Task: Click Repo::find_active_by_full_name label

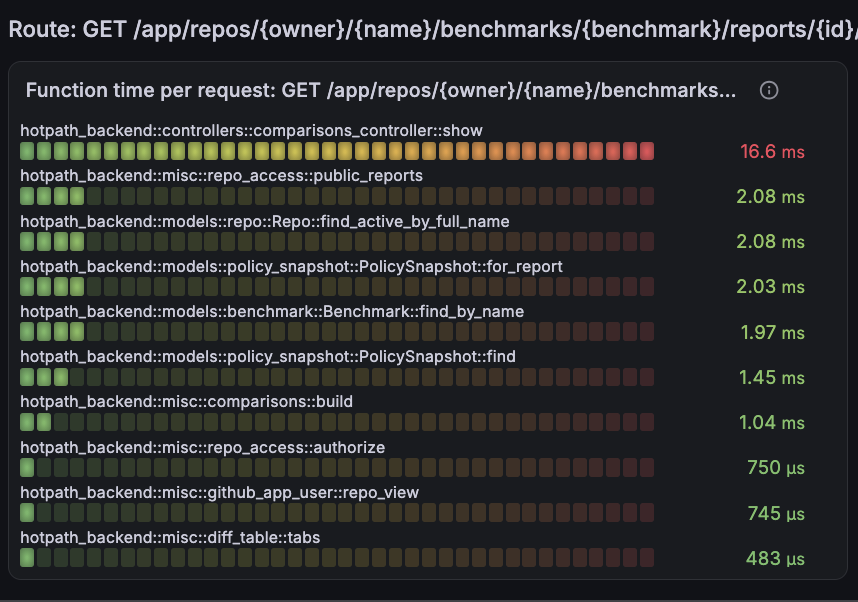Action: pos(265,222)
